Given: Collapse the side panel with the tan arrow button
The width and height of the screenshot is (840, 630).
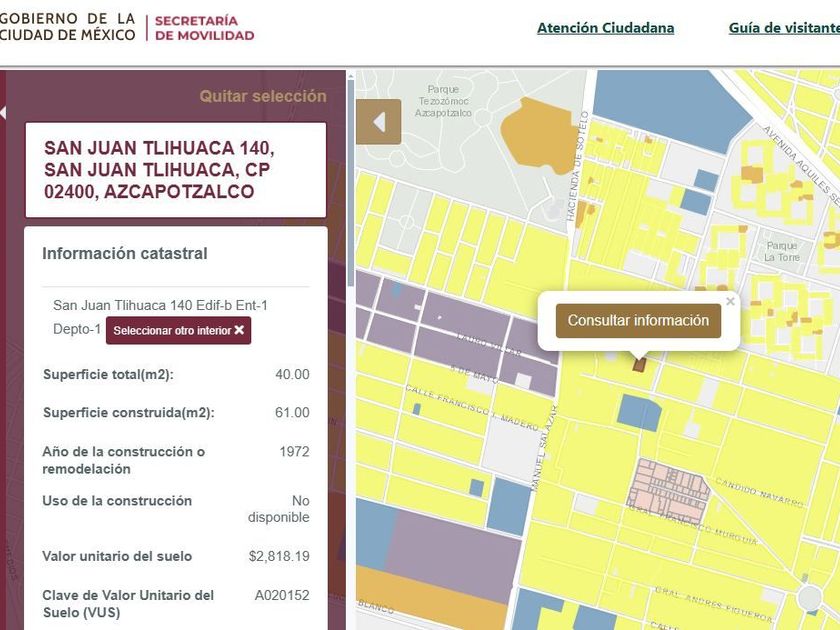Looking at the screenshot, I should (379, 122).
